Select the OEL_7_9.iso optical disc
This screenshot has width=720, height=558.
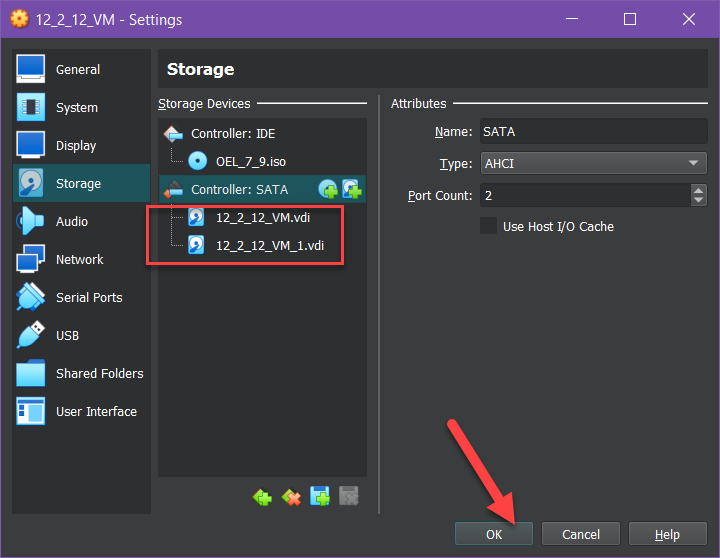click(251, 161)
